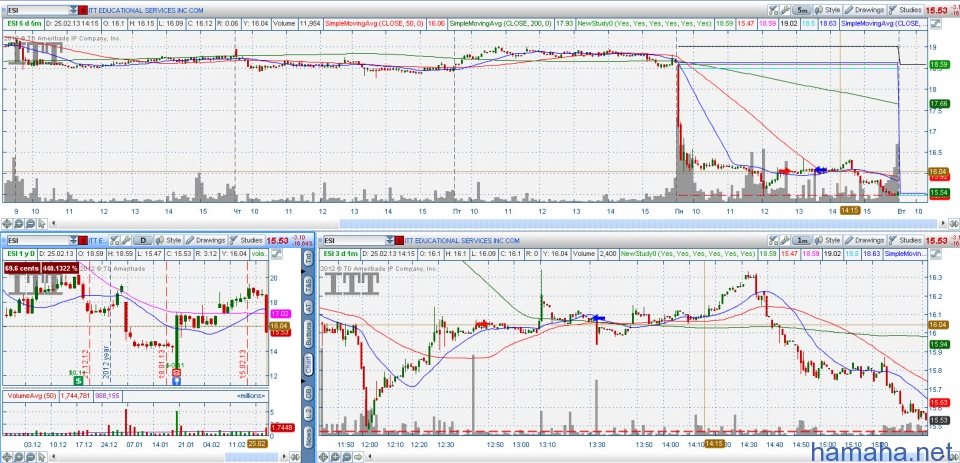Open the Trd side tab
The width and height of the screenshot is (960, 463).
309,260
